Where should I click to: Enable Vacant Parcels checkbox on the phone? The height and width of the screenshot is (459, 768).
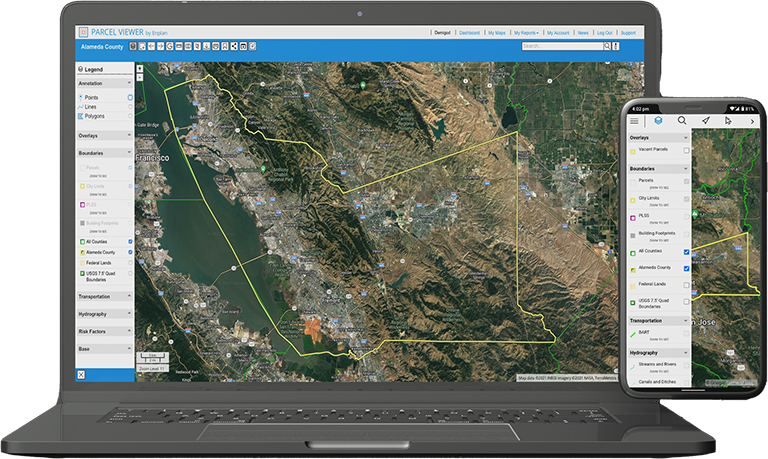pyautogui.click(x=686, y=150)
